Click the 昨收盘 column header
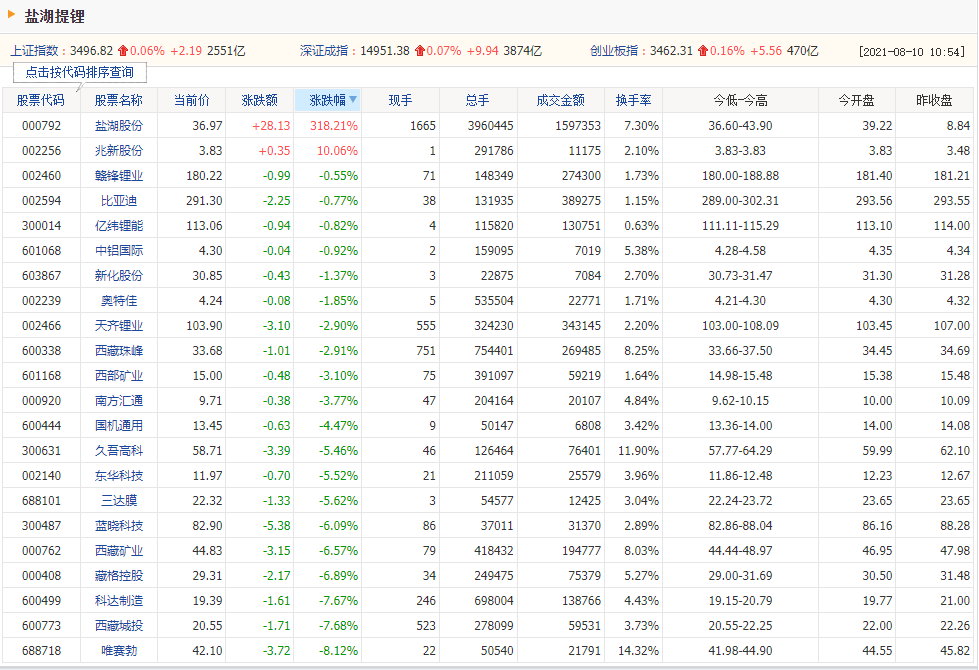Screen dimensions: 979x670 tap(934, 100)
